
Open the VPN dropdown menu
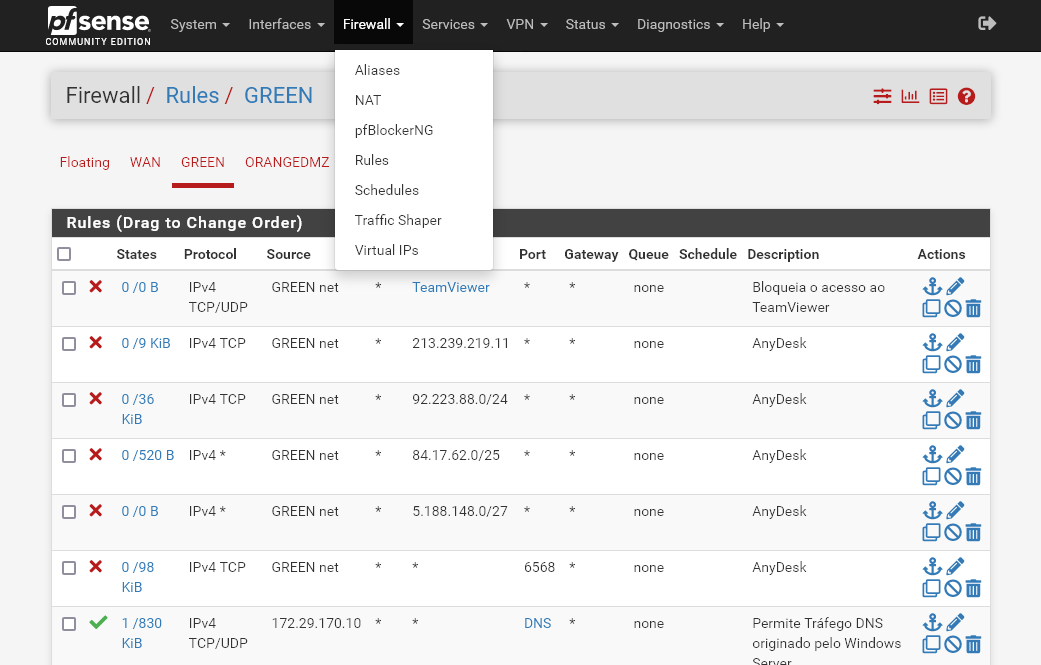[x=527, y=24]
